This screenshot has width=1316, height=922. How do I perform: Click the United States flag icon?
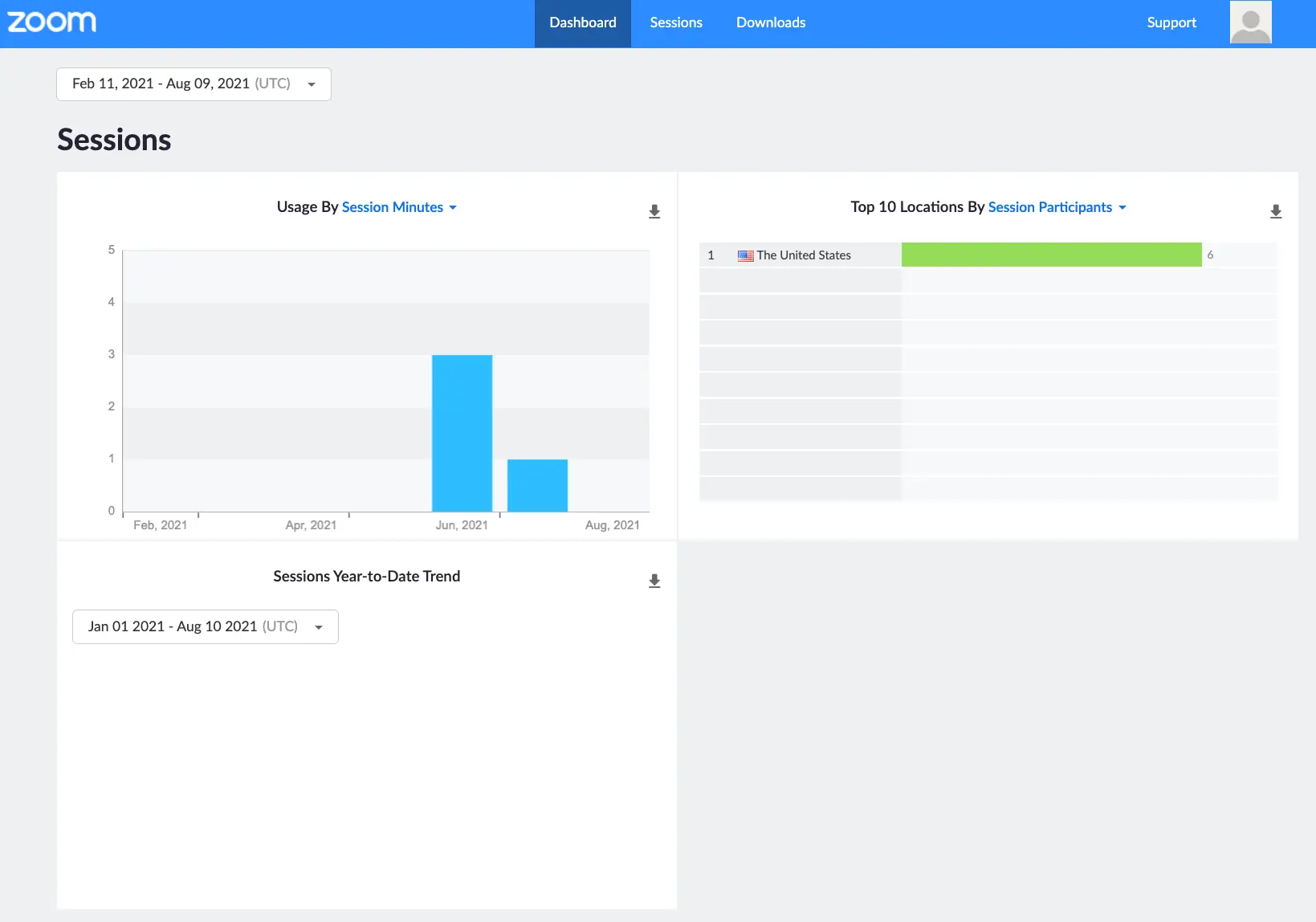(745, 255)
